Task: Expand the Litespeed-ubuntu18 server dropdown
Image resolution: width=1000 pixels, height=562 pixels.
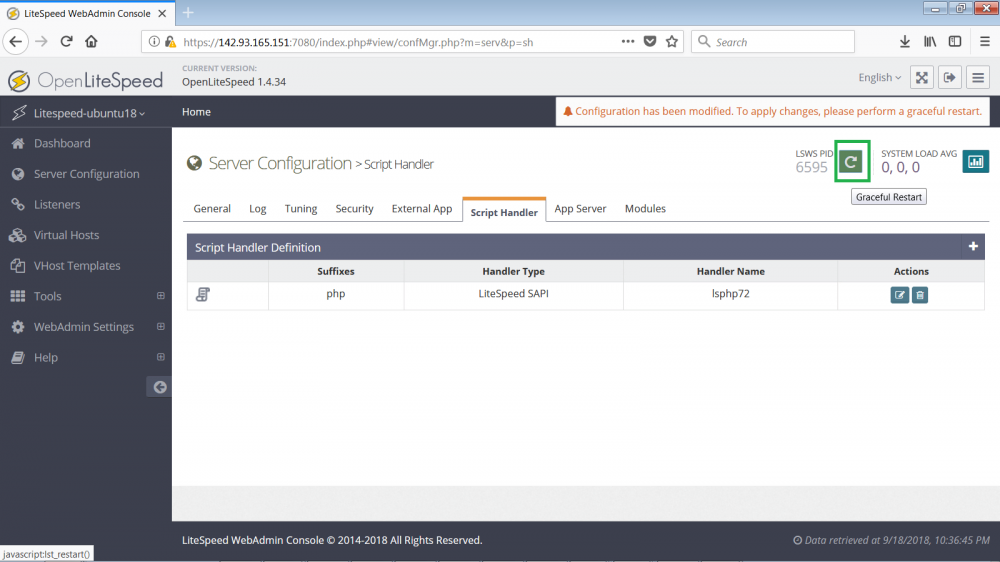Action: (89, 113)
